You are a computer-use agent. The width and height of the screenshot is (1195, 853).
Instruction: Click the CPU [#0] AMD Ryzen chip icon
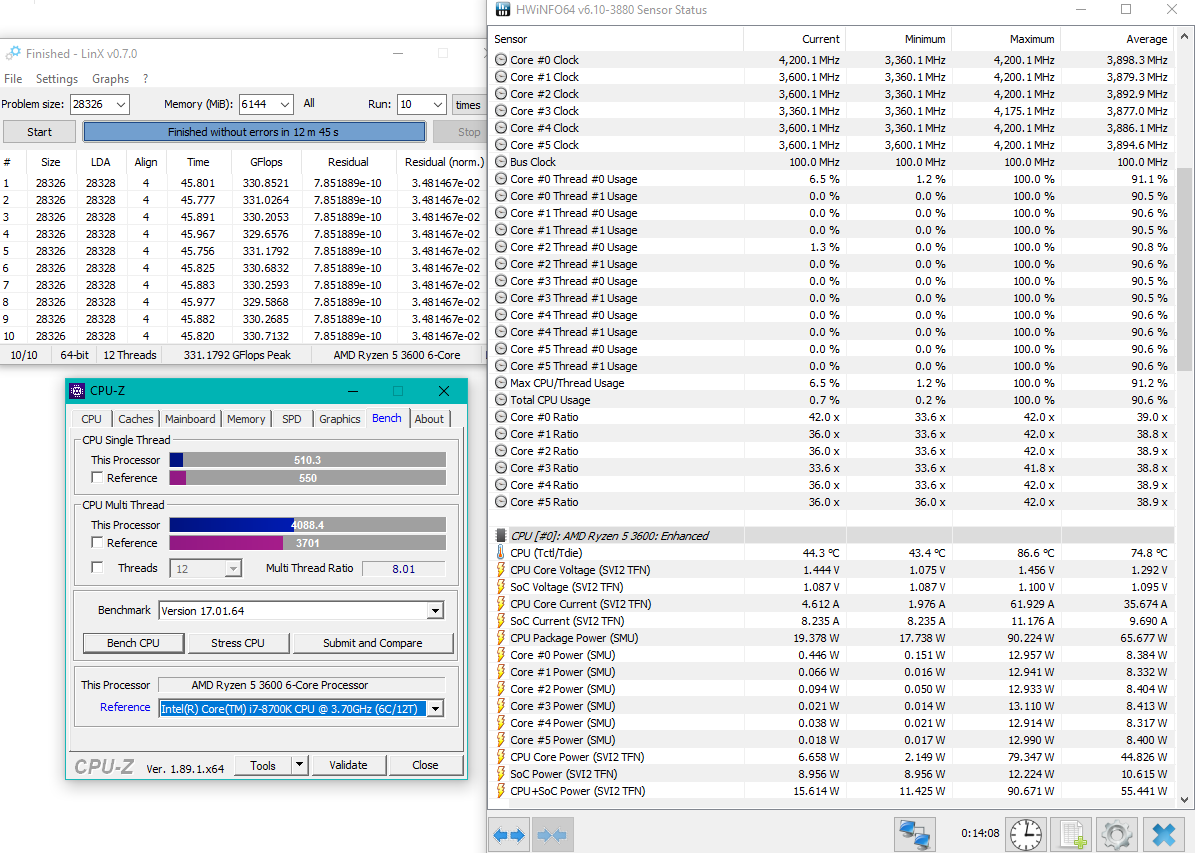click(x=501, y=536)
